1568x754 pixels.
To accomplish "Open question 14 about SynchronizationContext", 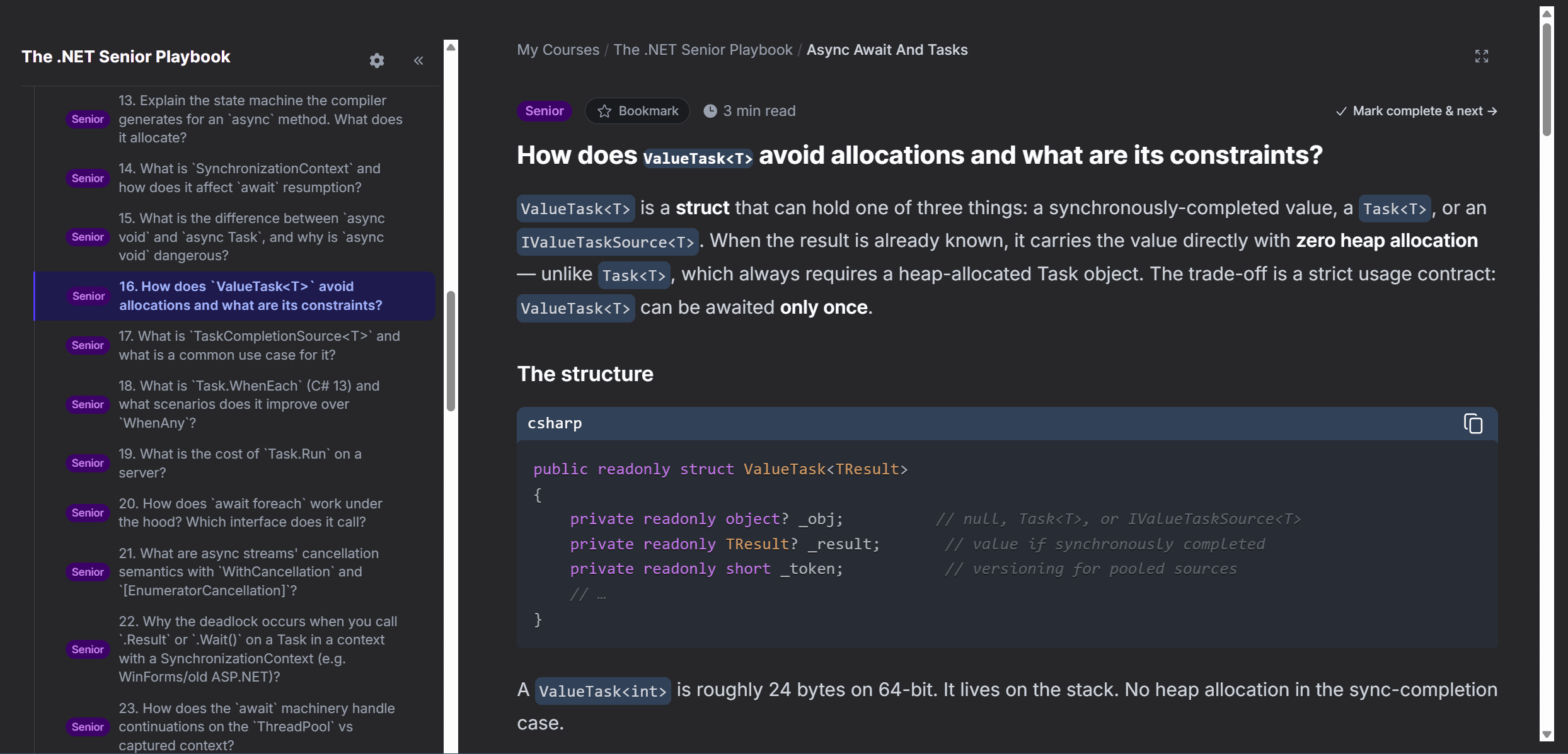I will click(x=234, y=178).
